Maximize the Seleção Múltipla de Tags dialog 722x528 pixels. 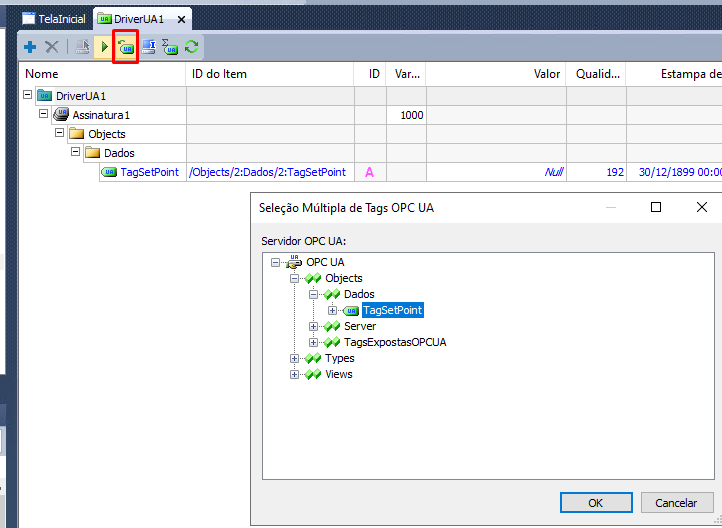656,208
